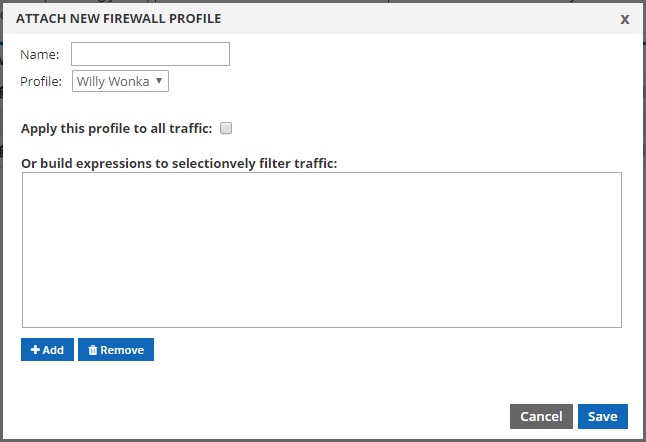Click the 'Name:' field label

[40, 54]
